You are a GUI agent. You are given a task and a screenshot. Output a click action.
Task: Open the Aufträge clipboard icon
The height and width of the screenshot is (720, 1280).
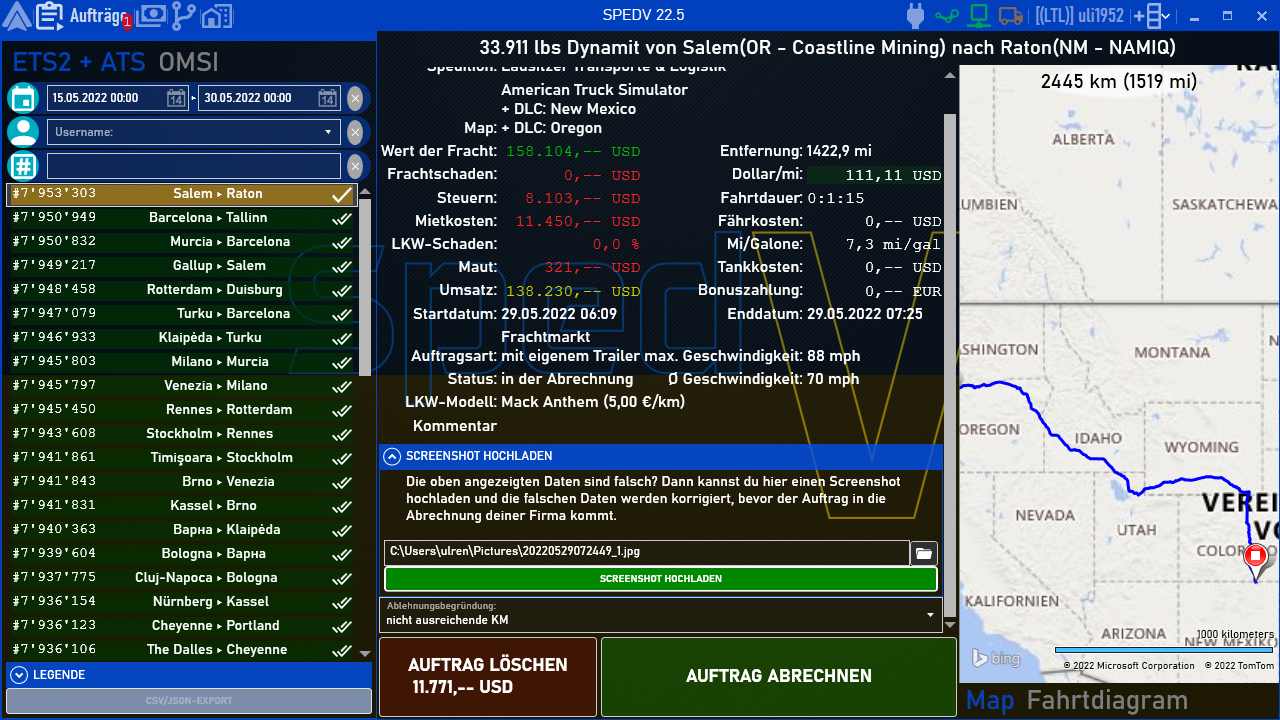coord(50,15)
